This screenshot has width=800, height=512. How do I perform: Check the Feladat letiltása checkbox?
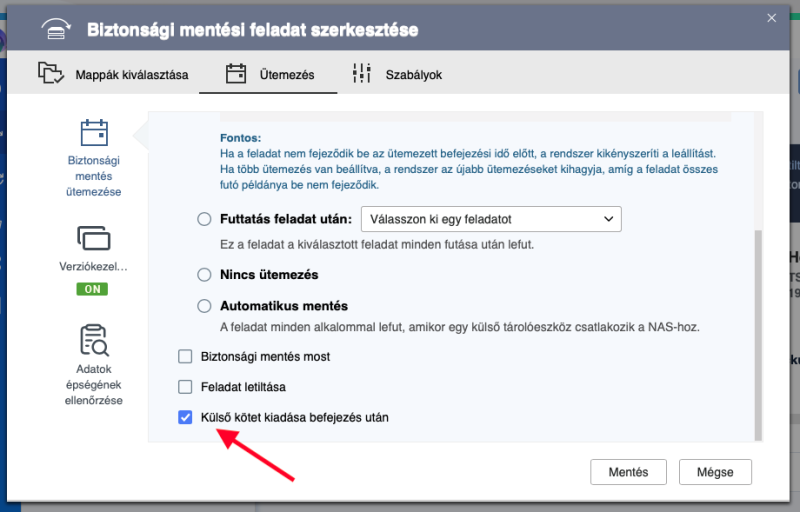tap(185, 387)
